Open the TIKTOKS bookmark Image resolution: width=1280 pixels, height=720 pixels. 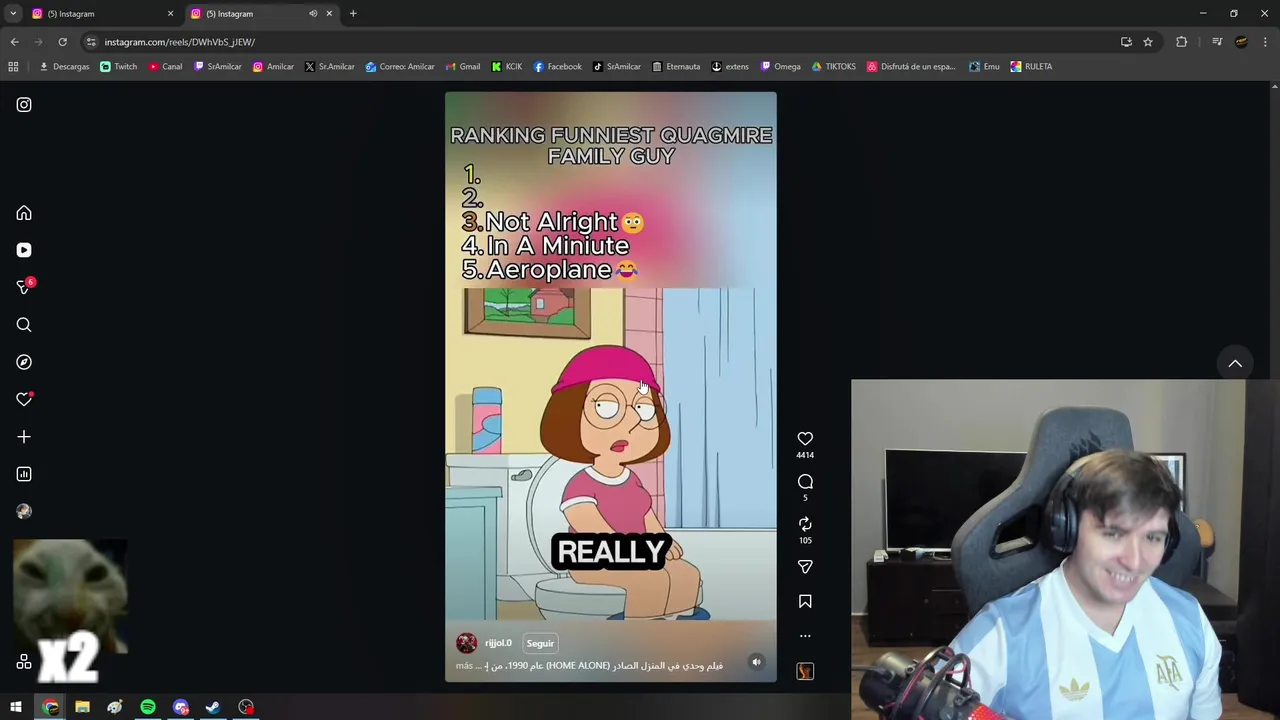(833, 67)
